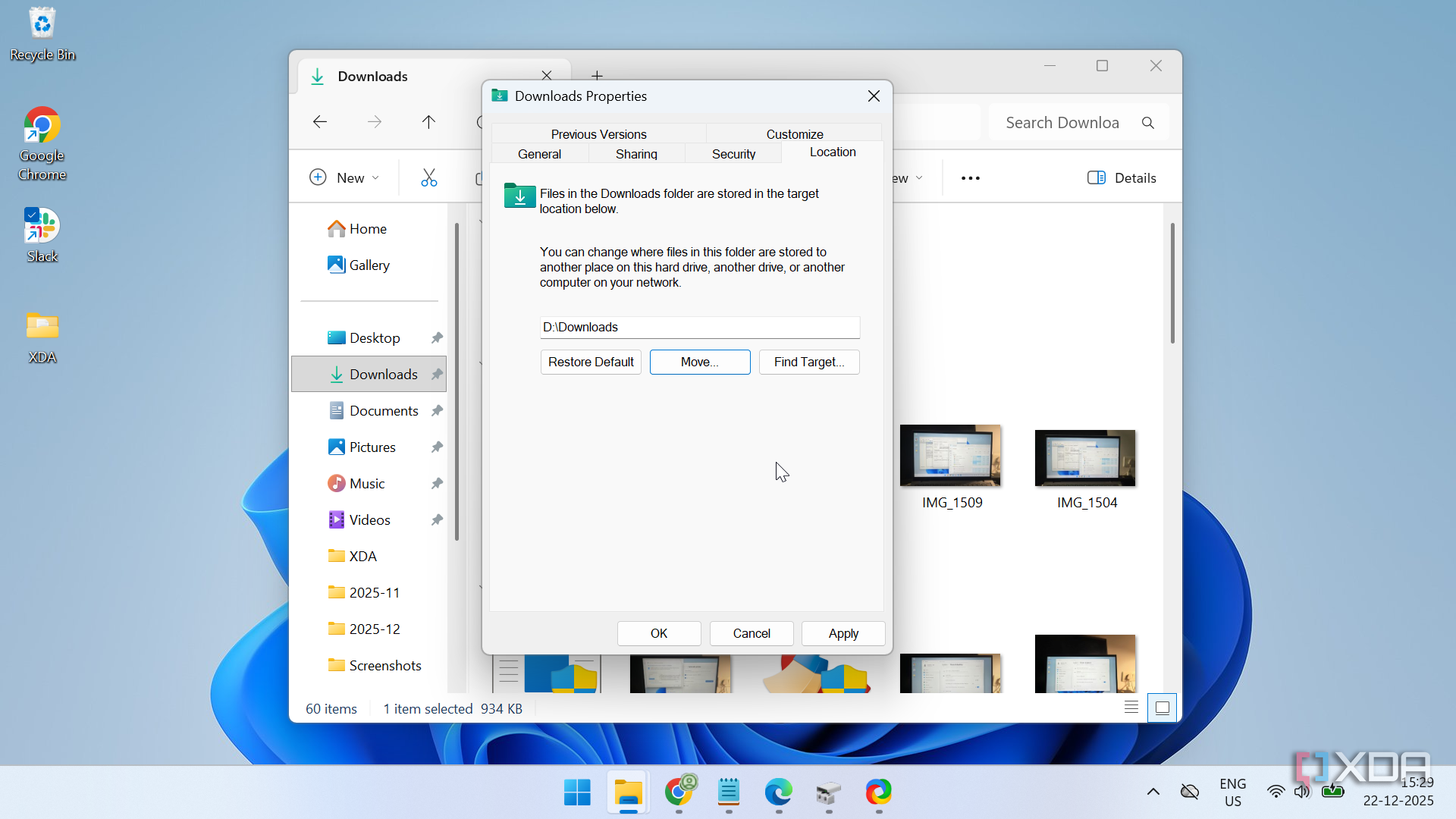1456x819 pixels.
Task: Open the Previous Versions tab
Action: pos(598,134)
